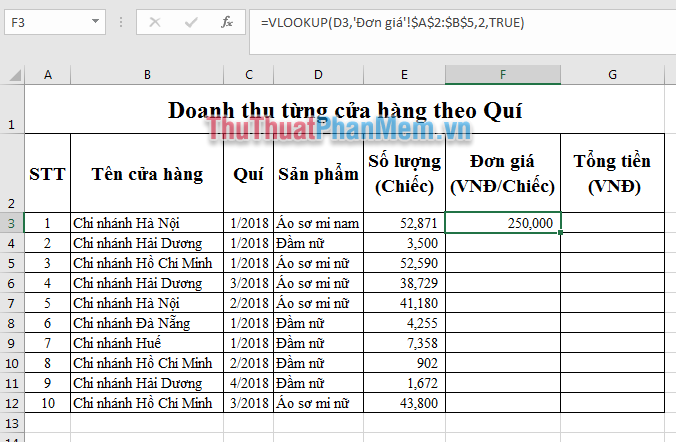This screenshot has width=676, height=442.
Task: Select column B header
Action: click(x=147, y=75)
